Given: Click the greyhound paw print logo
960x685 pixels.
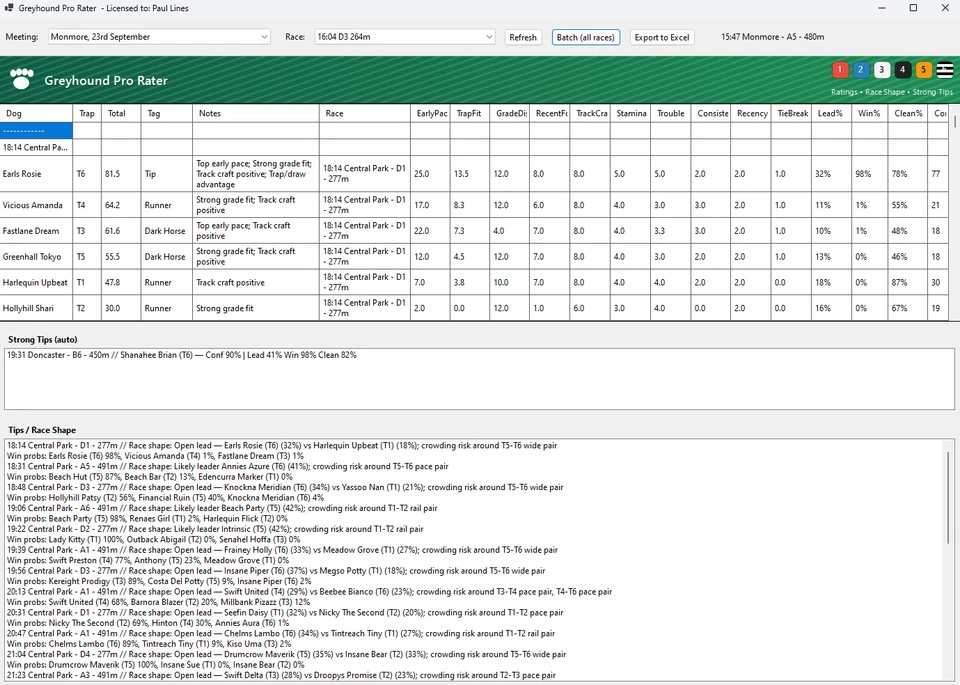Looking at the screenshot, I should point(21,78).
